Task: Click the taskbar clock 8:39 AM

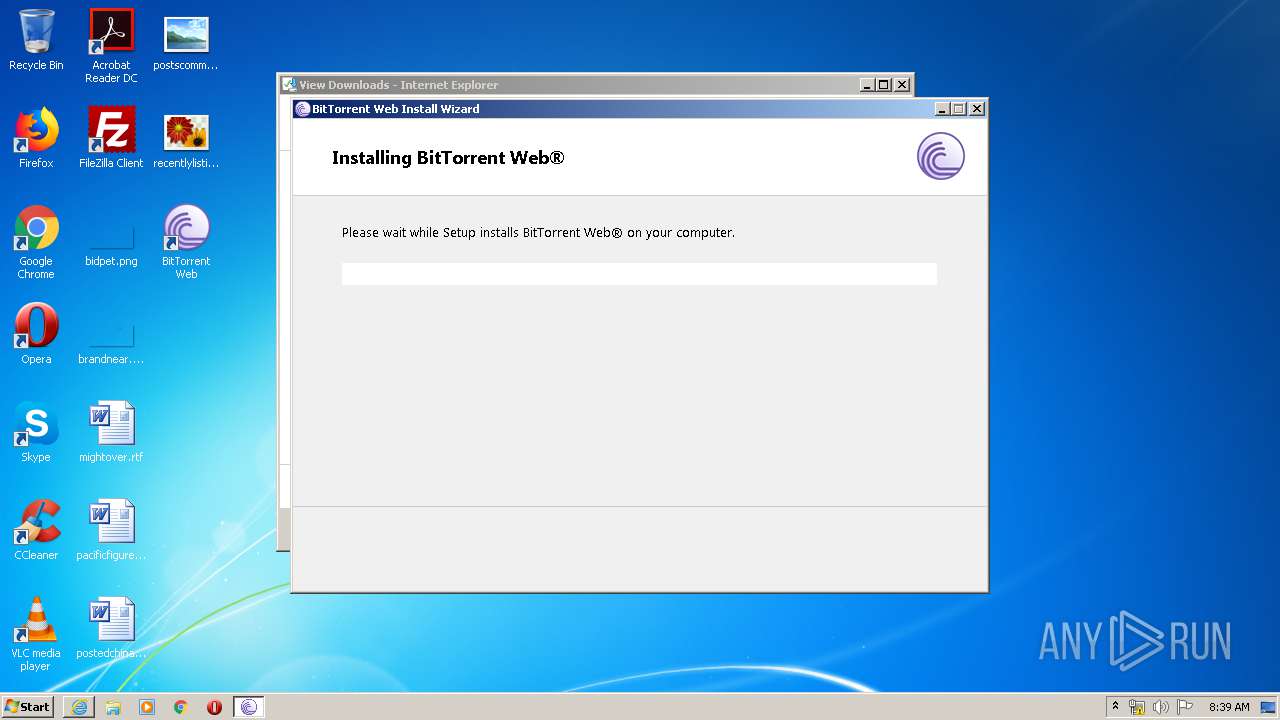Action: click(1229, 707)
